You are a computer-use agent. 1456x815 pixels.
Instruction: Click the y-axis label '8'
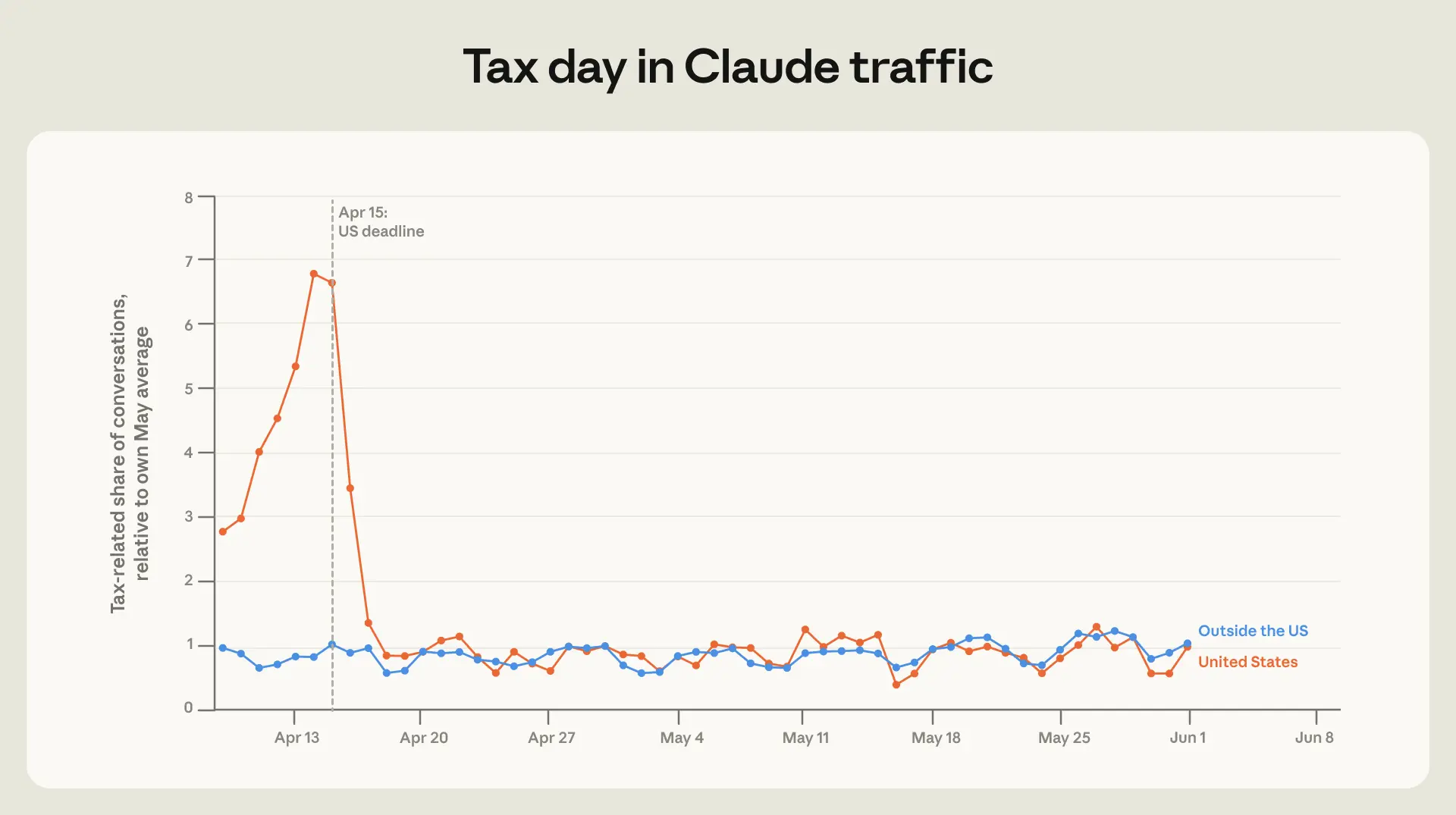(189, 198)
